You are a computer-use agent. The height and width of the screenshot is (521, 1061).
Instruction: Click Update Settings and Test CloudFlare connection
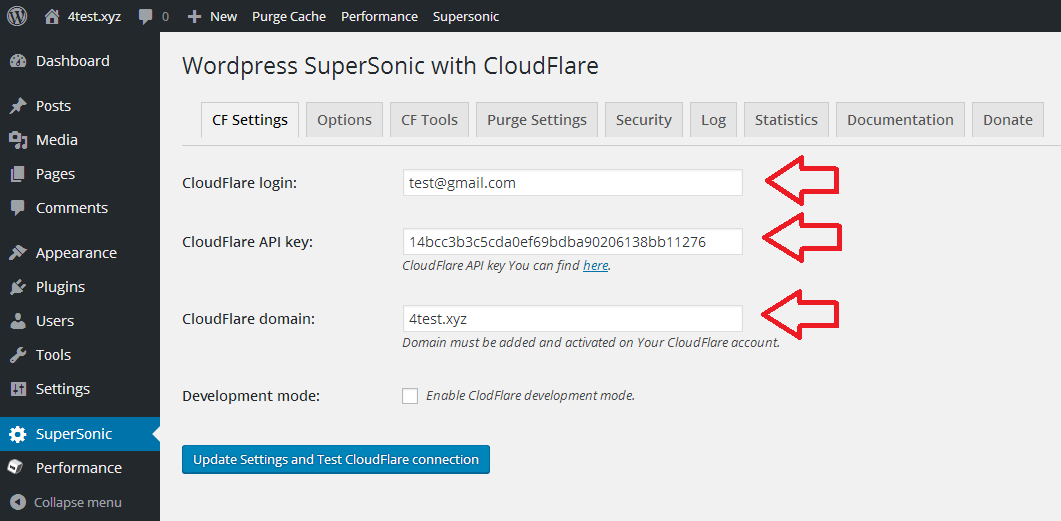point(336,459)
